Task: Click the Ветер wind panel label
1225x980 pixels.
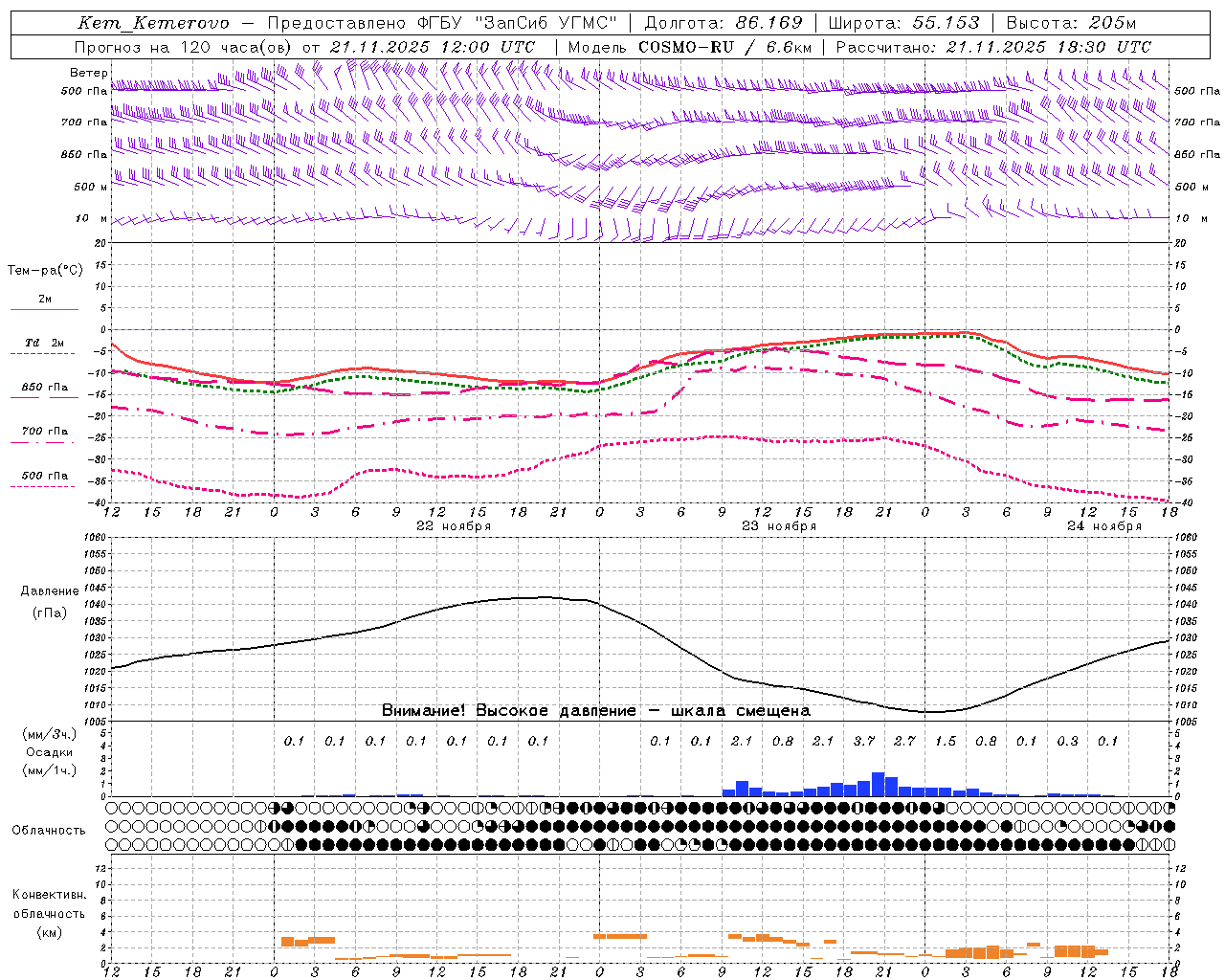Action: 88,73
